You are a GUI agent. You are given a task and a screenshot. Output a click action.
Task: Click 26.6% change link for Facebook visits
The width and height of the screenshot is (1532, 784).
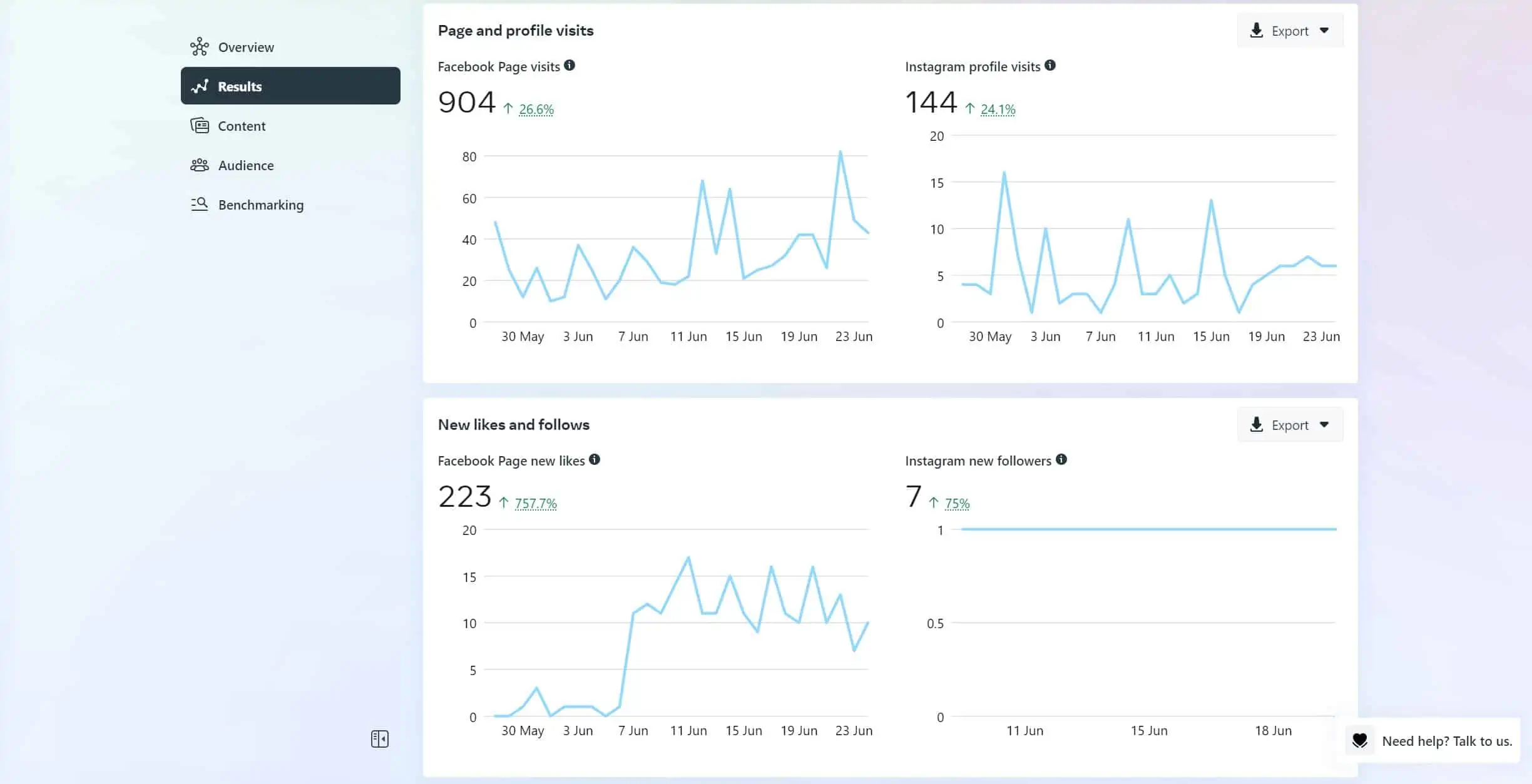coord(536,109)
